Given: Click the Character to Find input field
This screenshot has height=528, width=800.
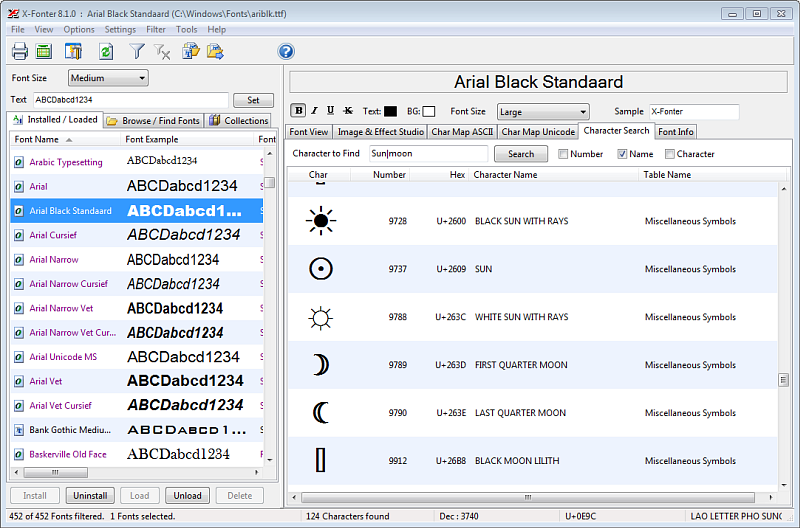Looking at the screenshot, I should pyautogui.click(x=429, y=154).
